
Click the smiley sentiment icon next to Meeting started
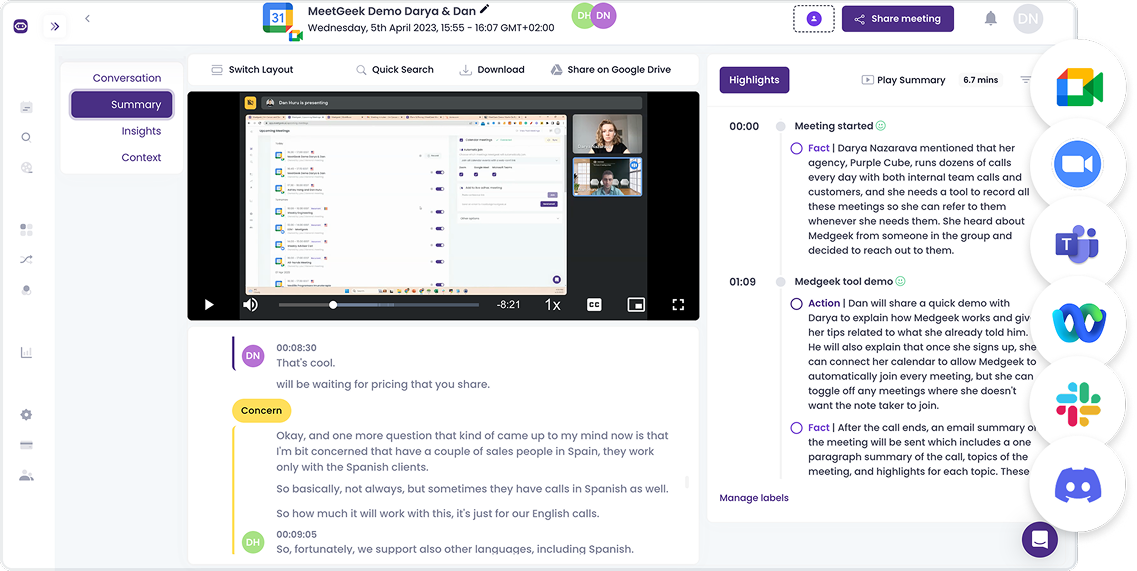(x=881, y=126)
